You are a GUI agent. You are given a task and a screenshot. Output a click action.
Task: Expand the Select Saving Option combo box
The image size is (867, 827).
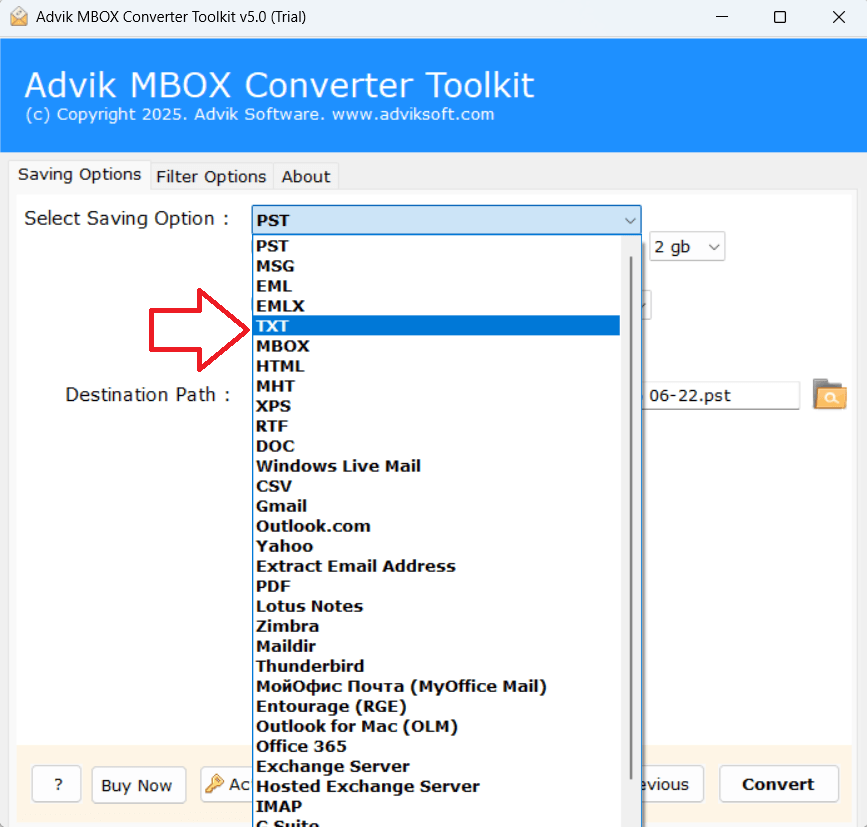(446, 220)
